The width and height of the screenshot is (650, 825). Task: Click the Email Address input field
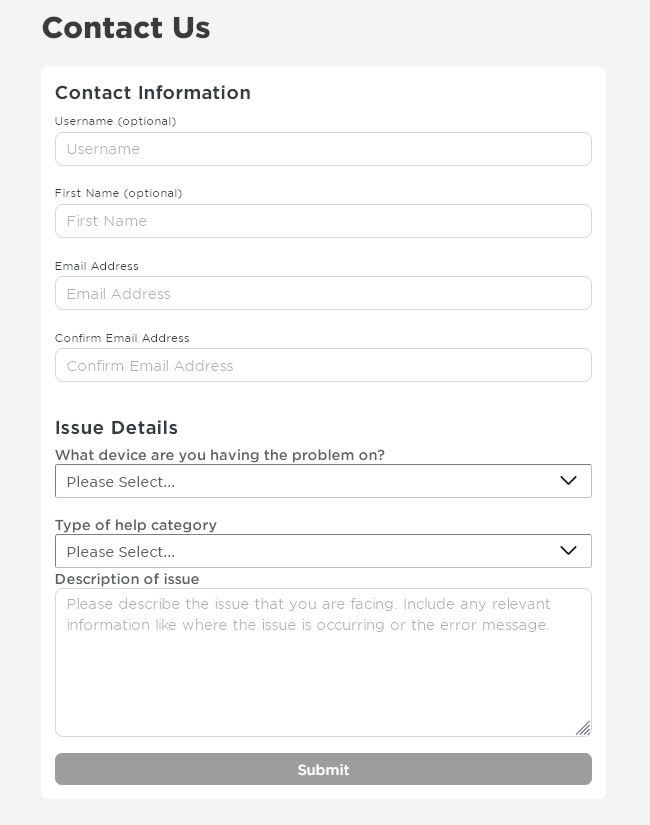point(323,294)
